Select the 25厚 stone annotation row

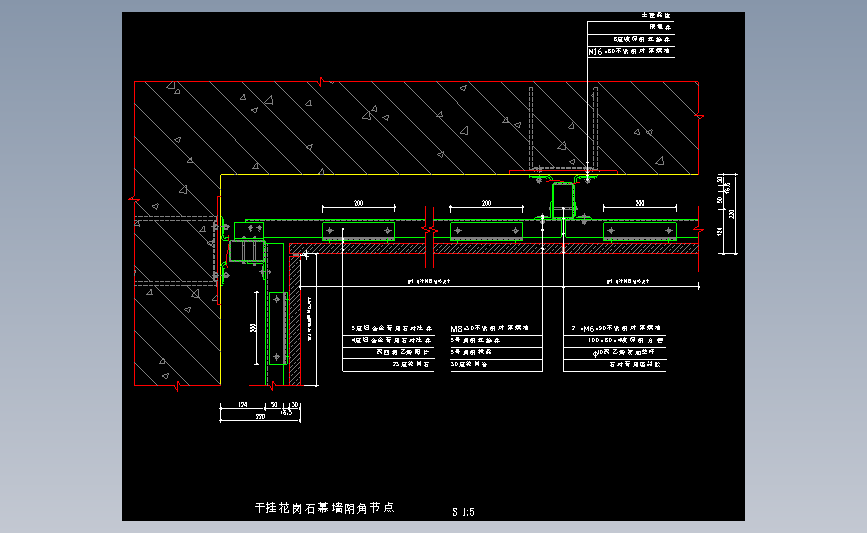411,364
